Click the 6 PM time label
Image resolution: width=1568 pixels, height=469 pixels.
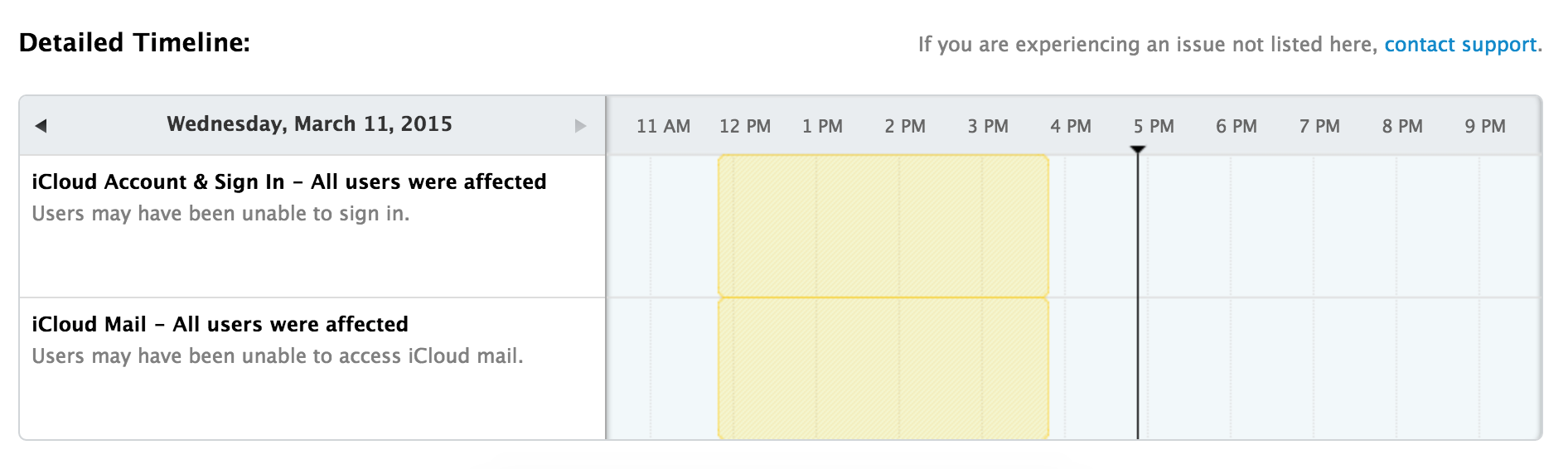point(1236,127)
